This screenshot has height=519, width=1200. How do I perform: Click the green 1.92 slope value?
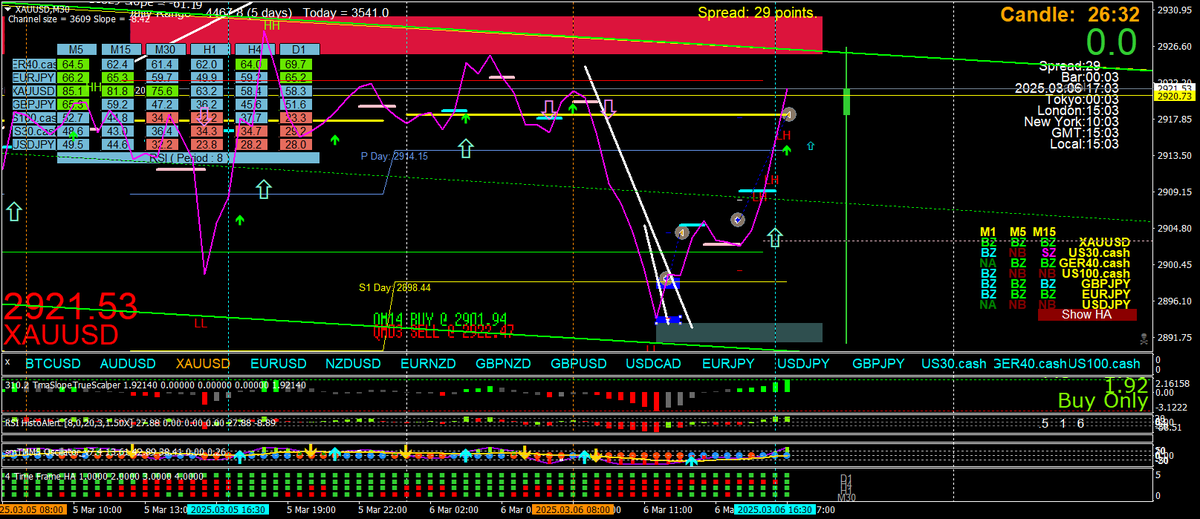[1127, 384]
